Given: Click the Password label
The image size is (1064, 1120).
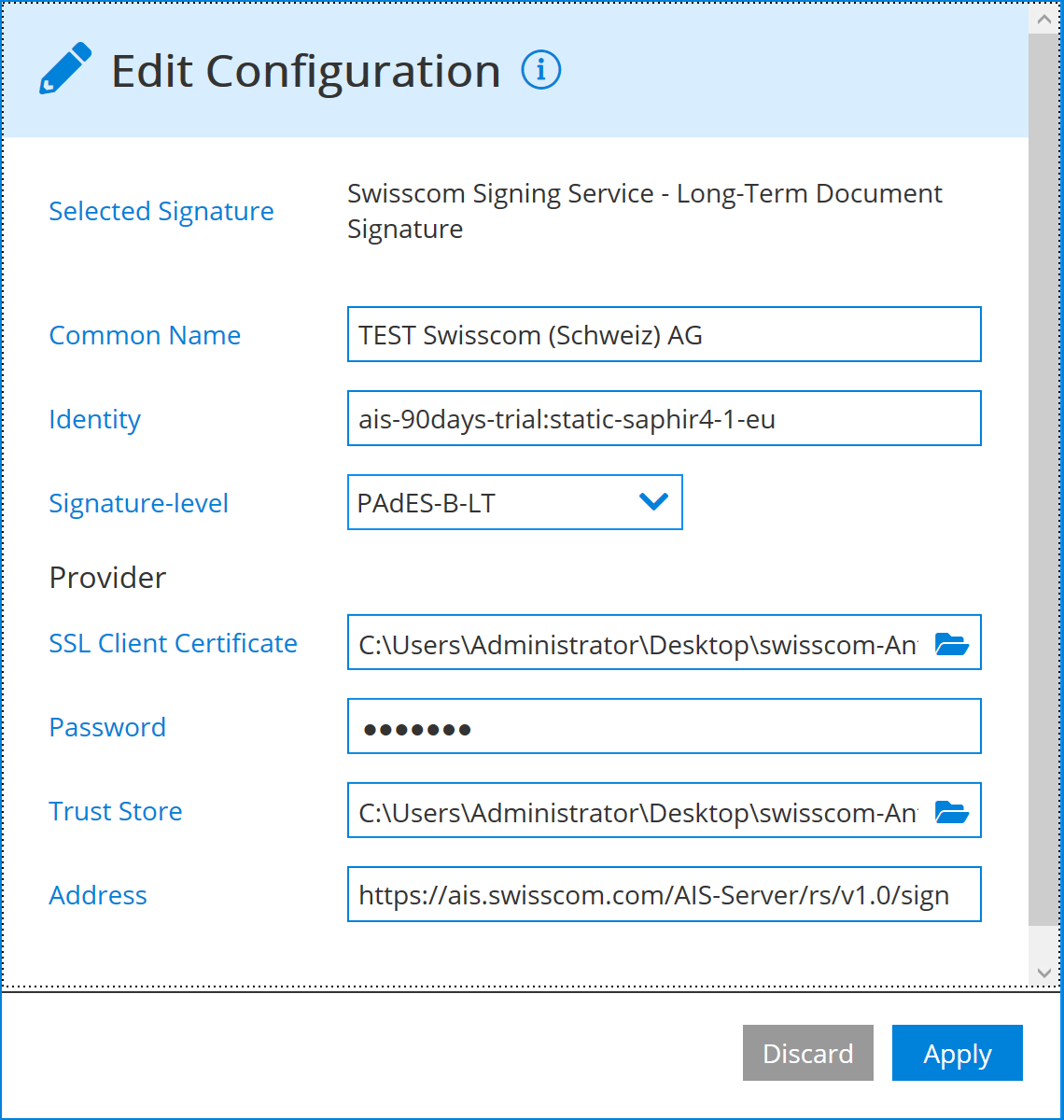Looking at the screenshot, I should [x=107, y=727].
